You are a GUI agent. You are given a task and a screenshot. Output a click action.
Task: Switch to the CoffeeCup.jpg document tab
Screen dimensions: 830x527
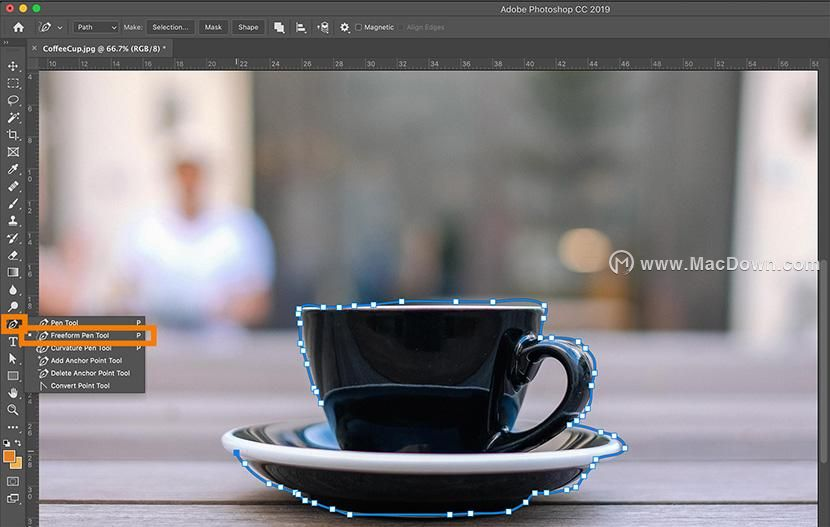(x=104, y=48)
